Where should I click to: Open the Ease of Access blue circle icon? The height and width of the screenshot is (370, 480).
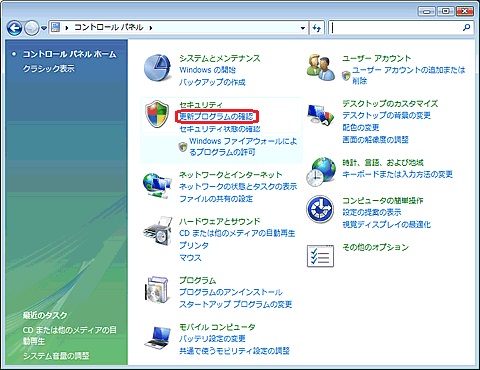click(x=320, y=209)
